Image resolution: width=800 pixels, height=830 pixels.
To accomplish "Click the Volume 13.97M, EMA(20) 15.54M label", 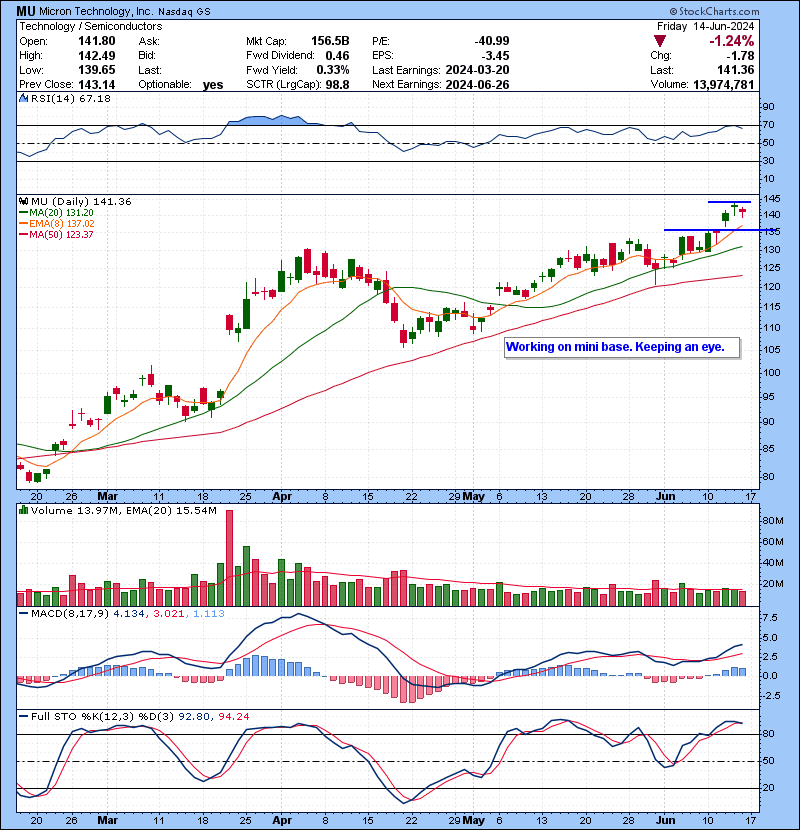I will tap(123, 511).
